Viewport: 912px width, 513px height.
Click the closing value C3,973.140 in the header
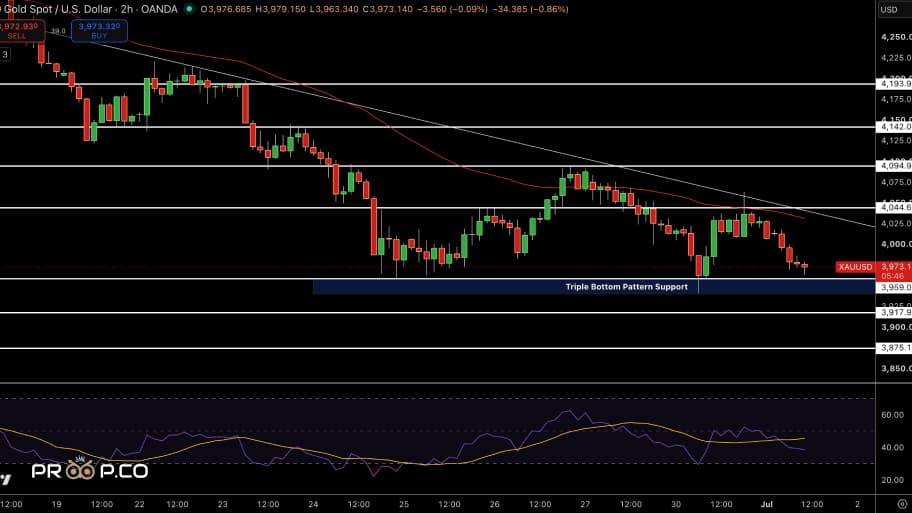388,9
